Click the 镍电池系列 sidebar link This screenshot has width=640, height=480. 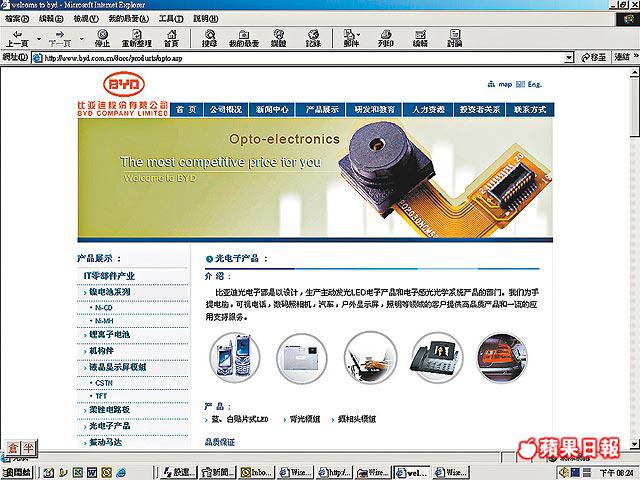(110, 292)
